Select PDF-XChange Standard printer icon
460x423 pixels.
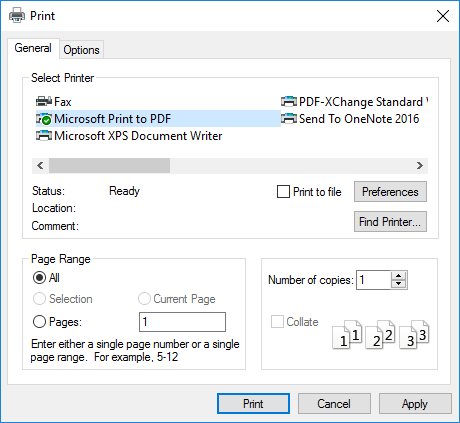(x=289, y=101)
